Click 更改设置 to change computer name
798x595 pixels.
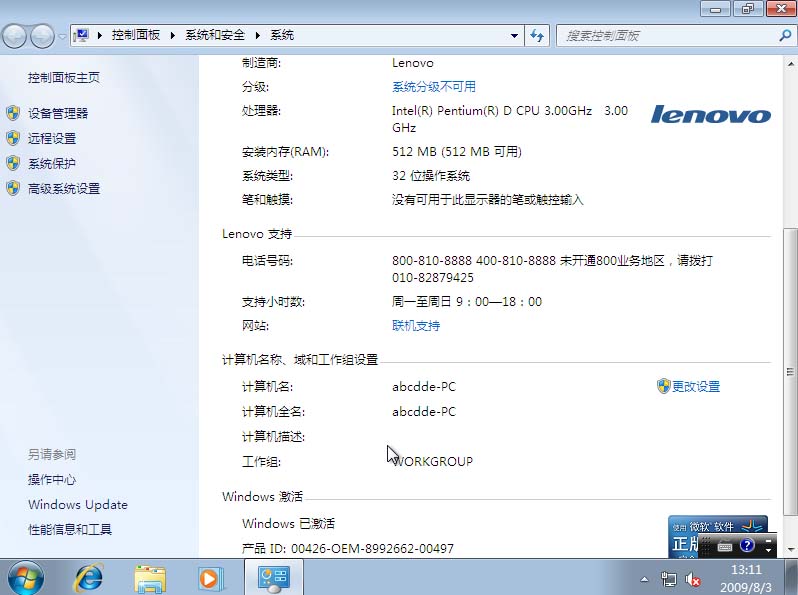pos(696,387)
